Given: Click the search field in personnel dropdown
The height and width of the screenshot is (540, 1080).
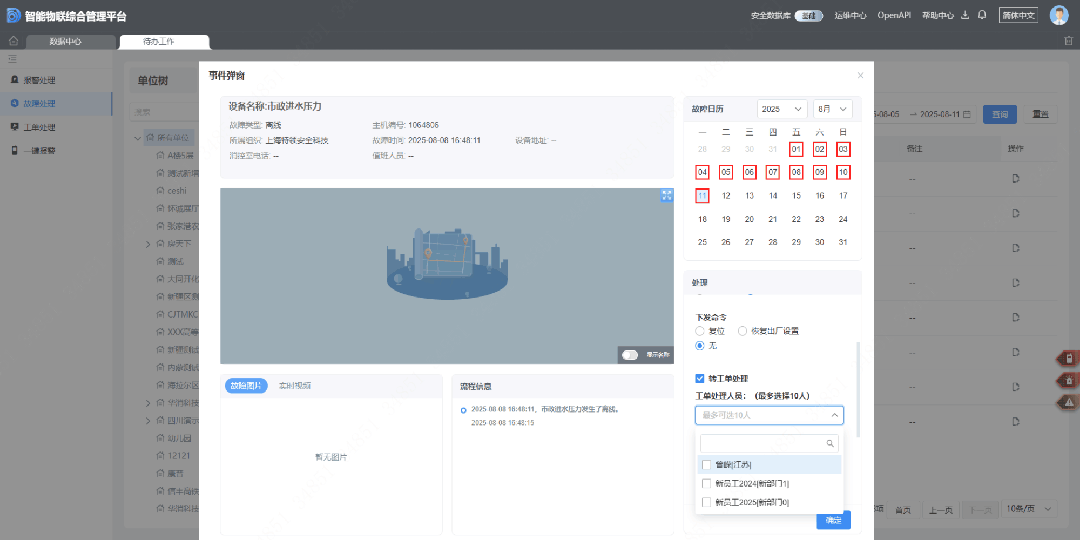Looking at the screenshot, I should [x=762, y=443].
